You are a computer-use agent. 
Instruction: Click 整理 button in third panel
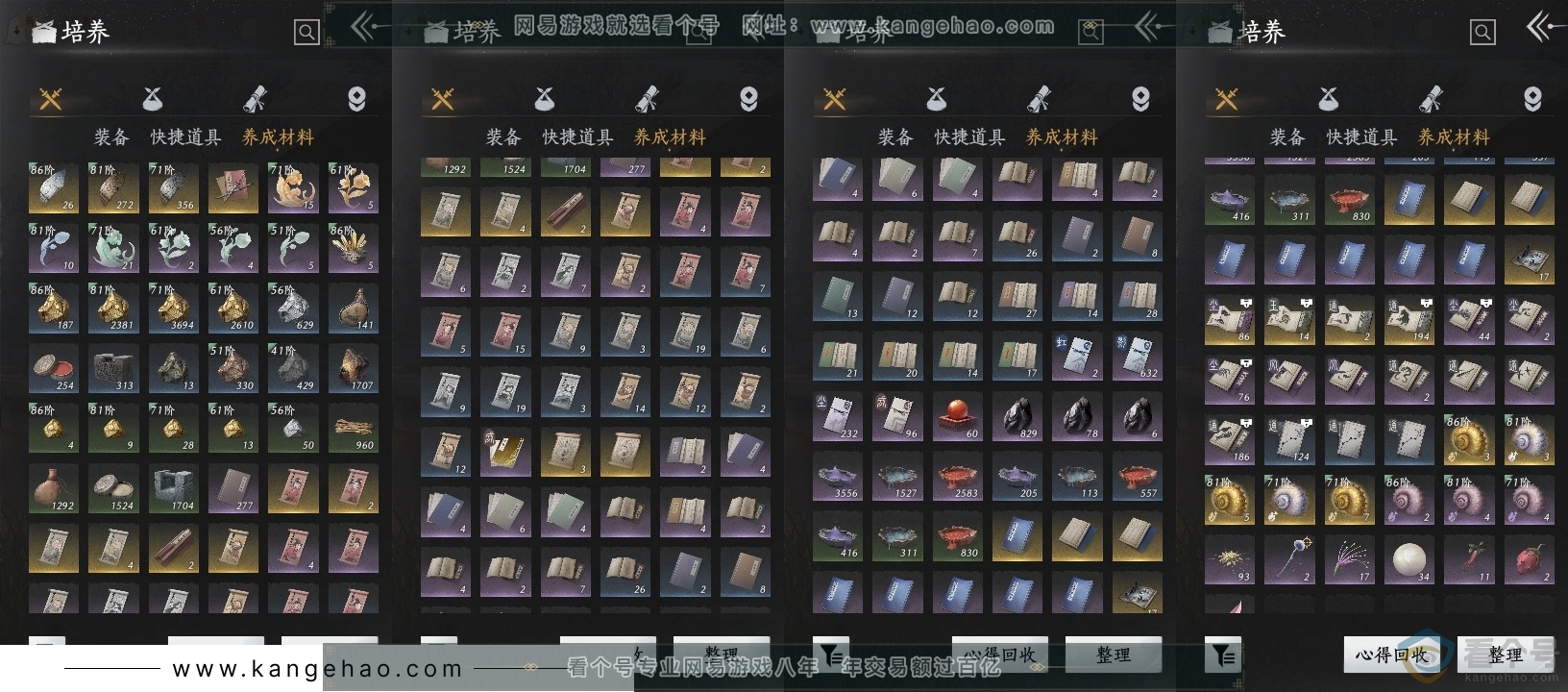click(1114, 655)
